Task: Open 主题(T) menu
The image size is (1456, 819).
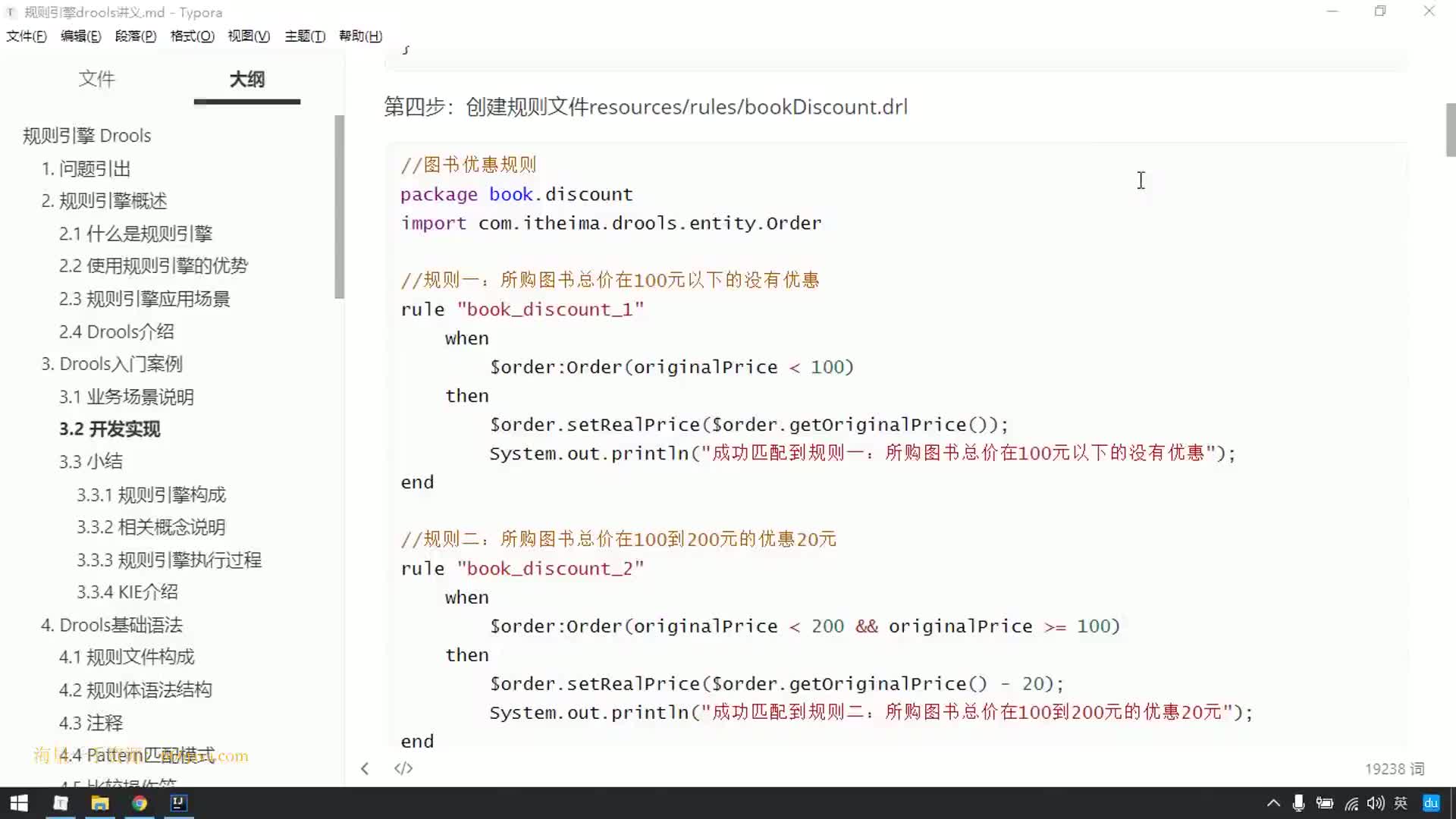Action: (305, 36)
